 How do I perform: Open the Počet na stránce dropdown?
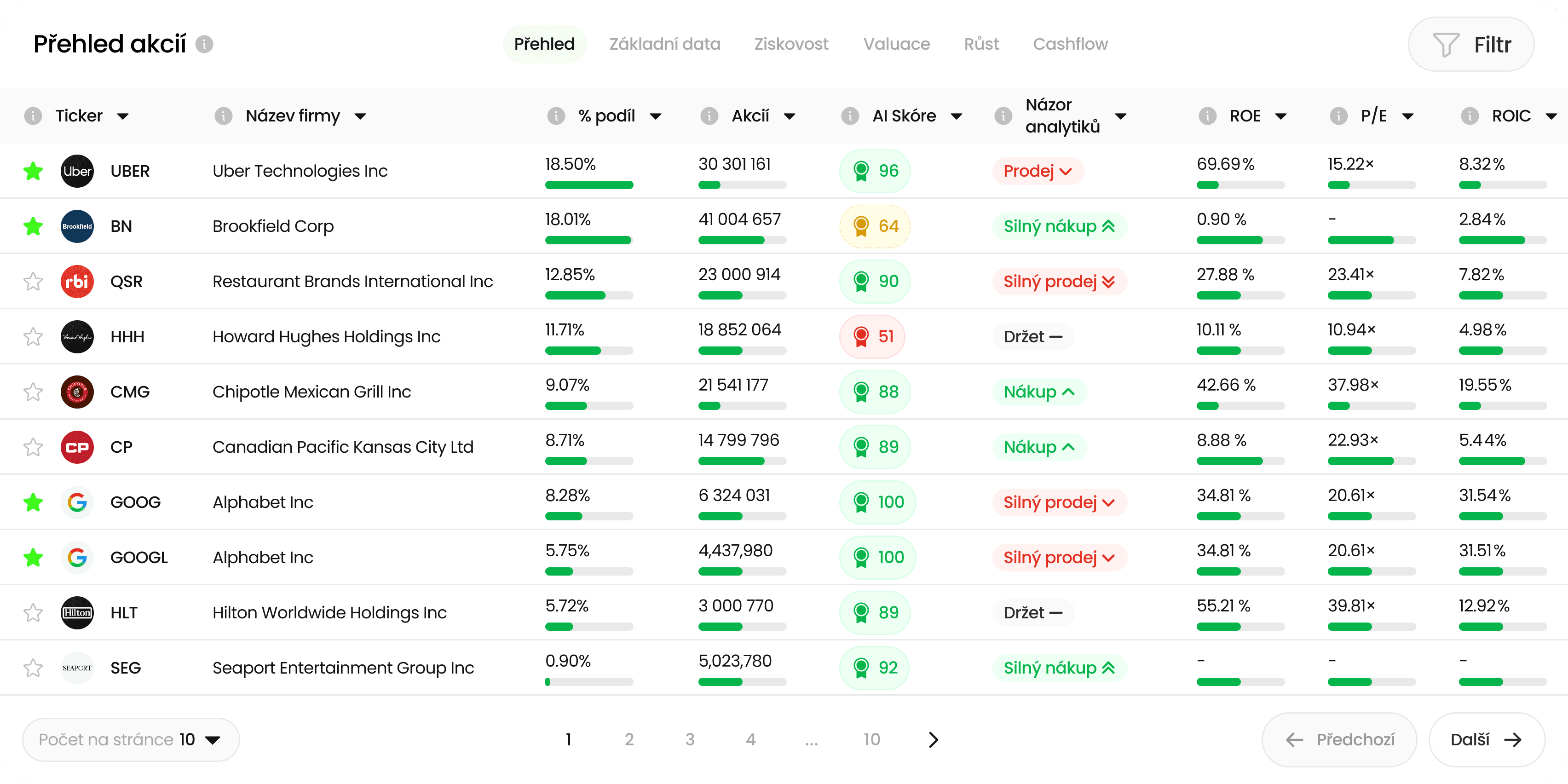pos(130,739)
